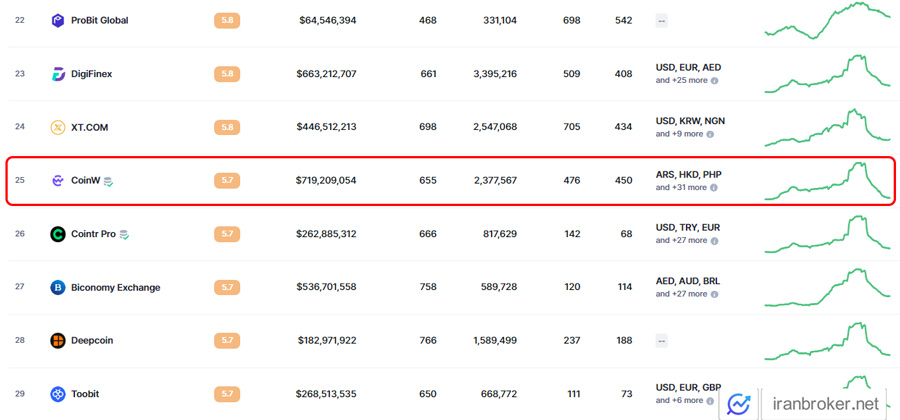Click the proof-of-reserves badge next to Cointr Pro
Screen dimensions: 900x420
pyautogui.click(x=125, y=235)
